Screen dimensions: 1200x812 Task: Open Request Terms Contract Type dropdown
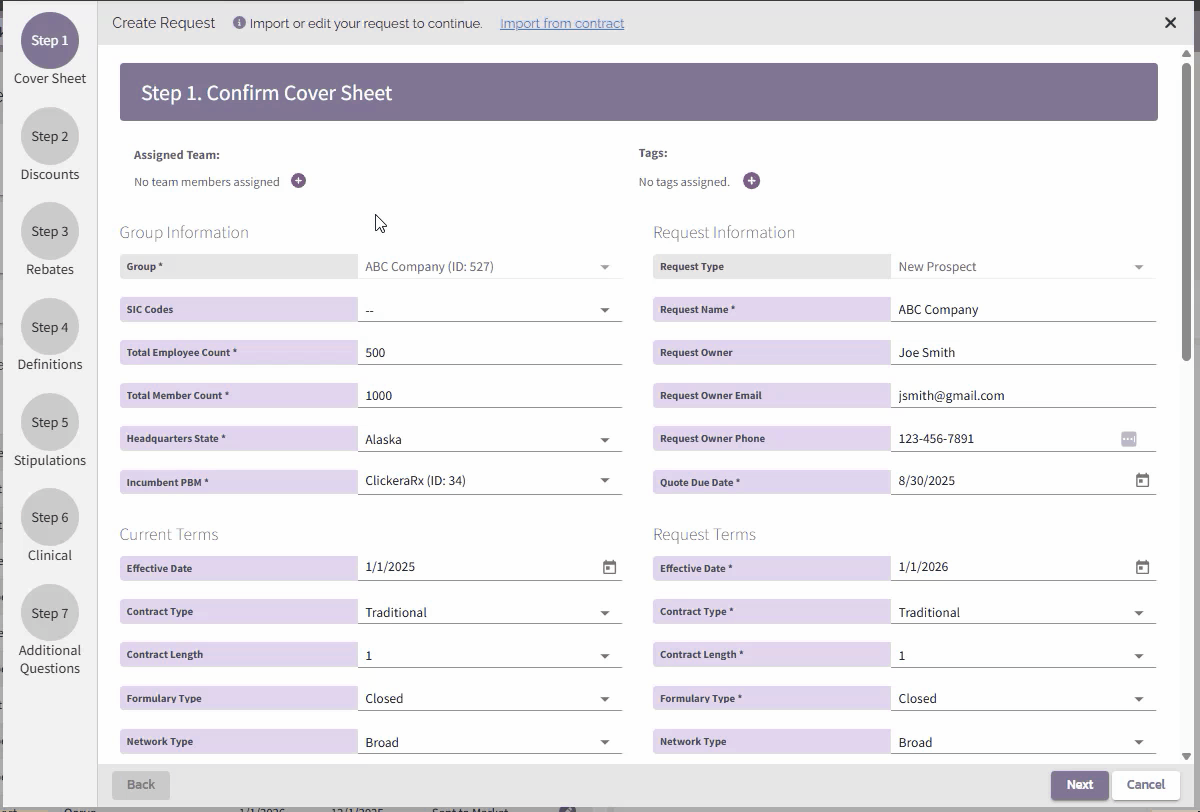[1138, 613]
